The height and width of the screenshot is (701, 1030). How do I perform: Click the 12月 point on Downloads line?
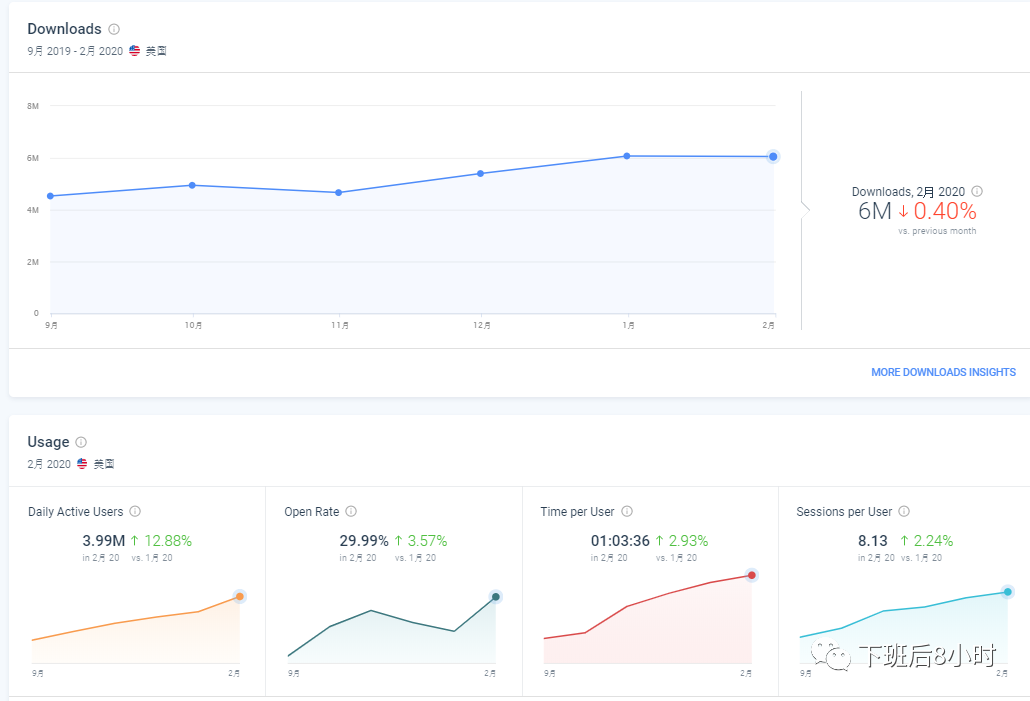click(480, 174)
